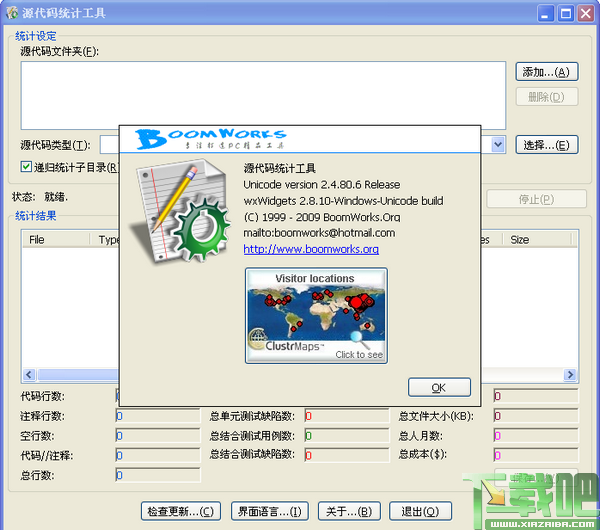Minimize the 源代码统计工具 window

[545, 13]
